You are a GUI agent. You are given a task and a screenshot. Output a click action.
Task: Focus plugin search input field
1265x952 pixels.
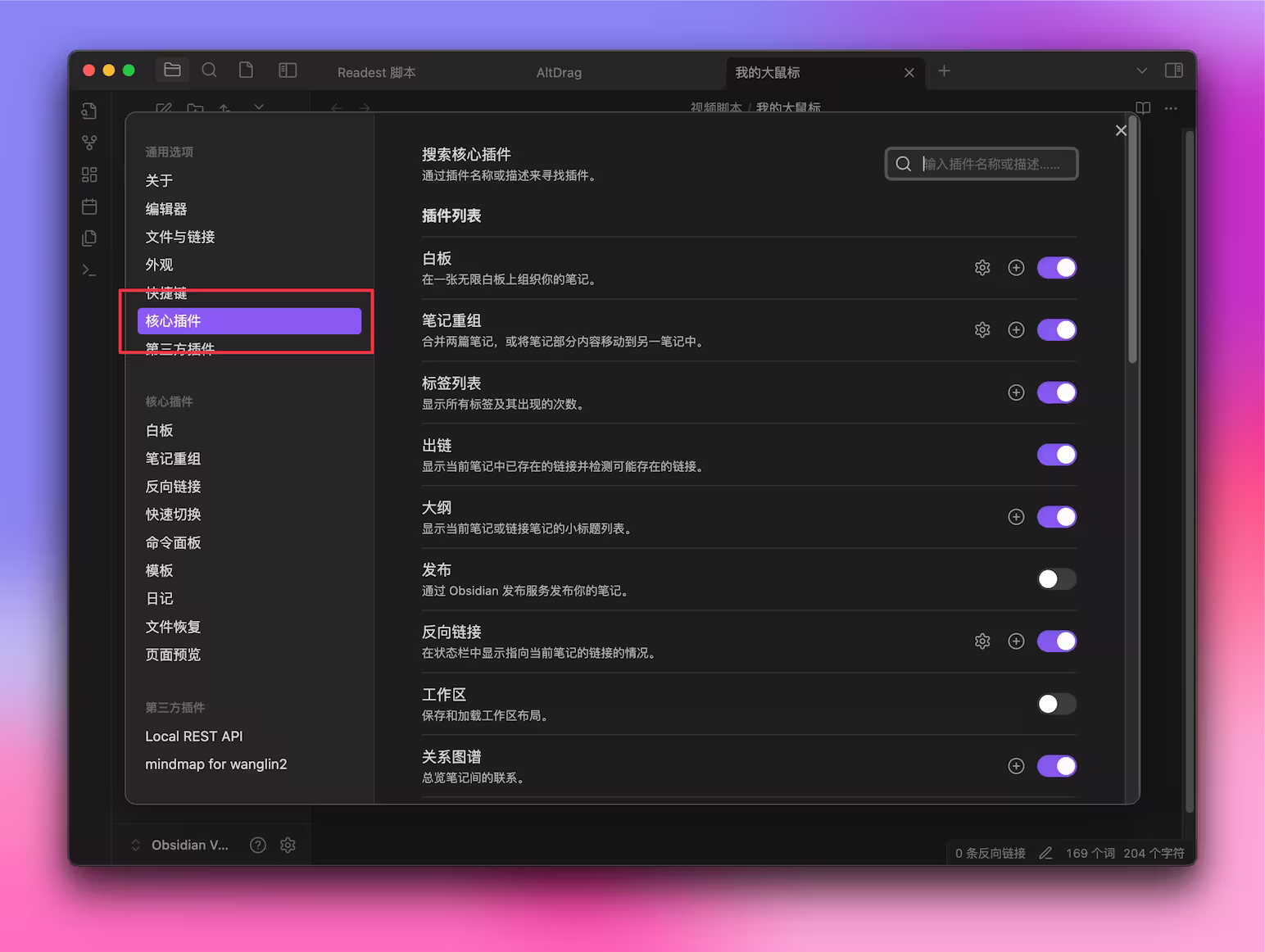point(982,164)
